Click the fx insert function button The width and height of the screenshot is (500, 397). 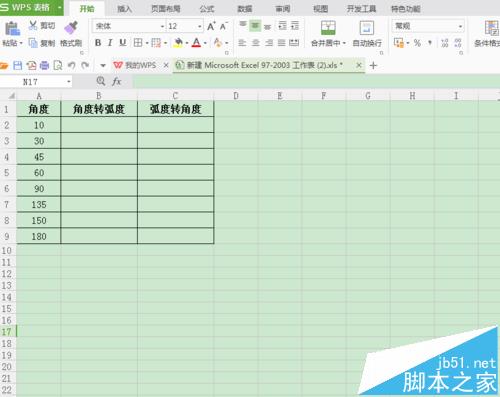click(x=116, y=81)
